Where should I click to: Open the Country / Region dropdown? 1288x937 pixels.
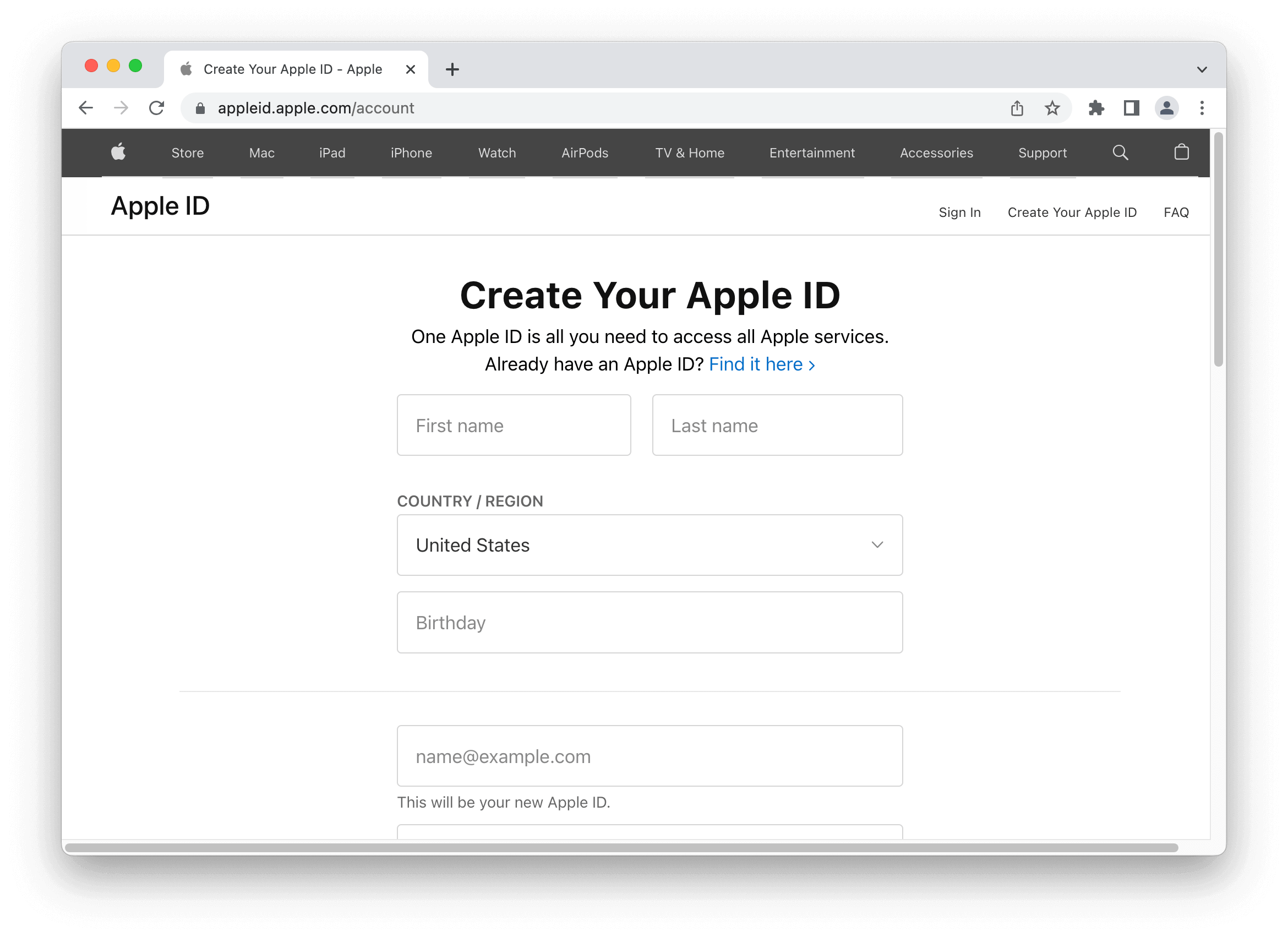click(650, 545)
